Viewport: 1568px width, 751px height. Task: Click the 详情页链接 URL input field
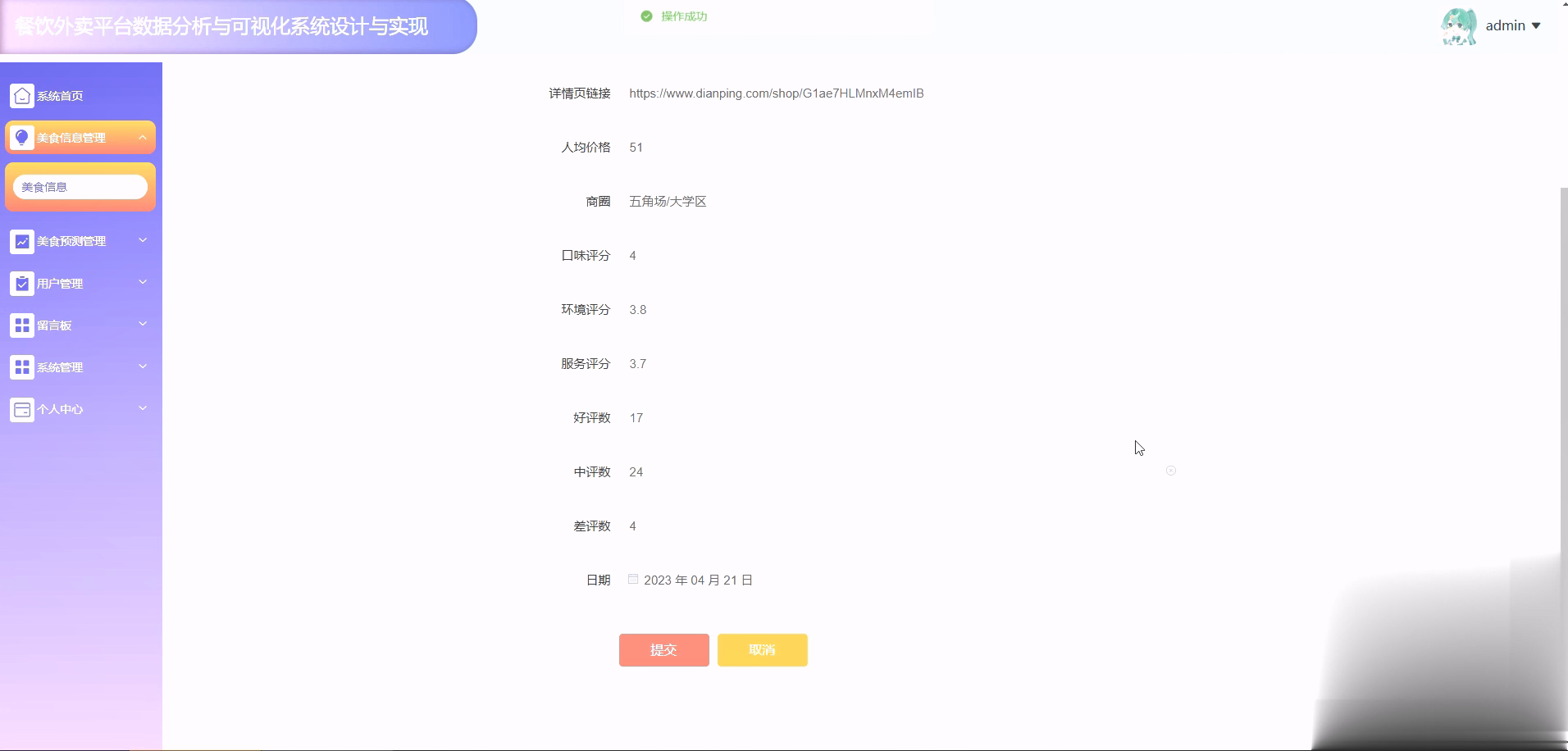[902, 93]
